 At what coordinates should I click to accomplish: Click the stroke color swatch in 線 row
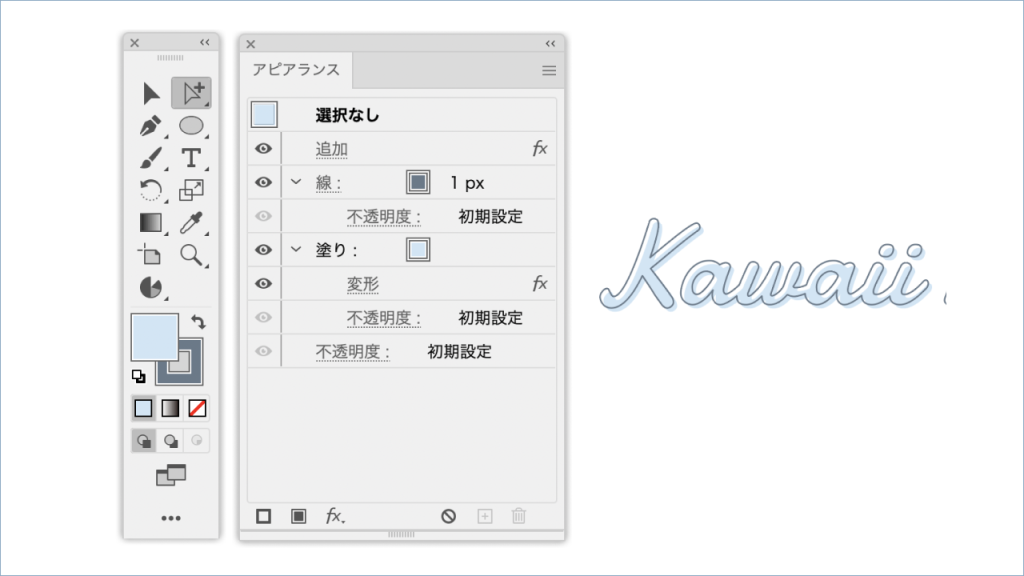[418, 182]
